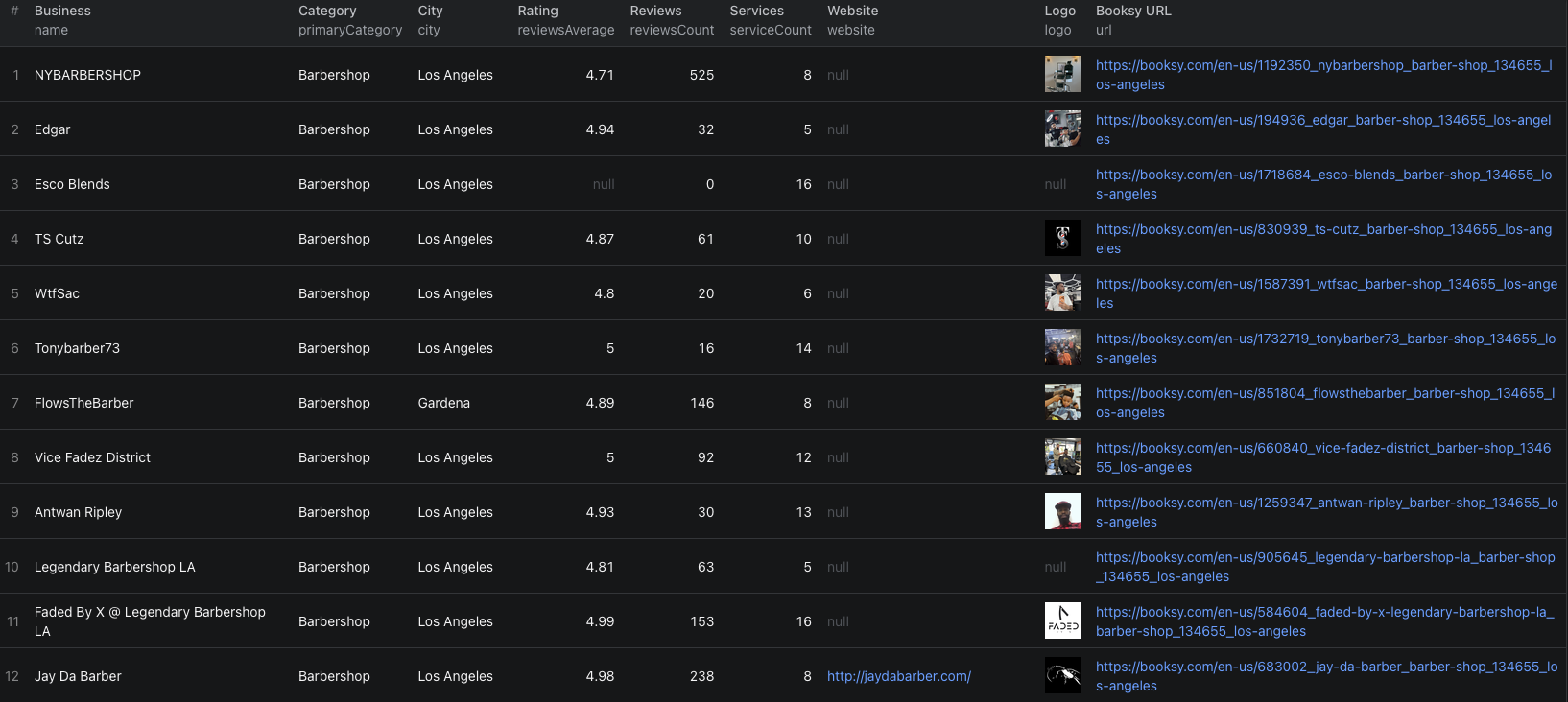Open Antwan Ripley logo thumbnail

click(1062, 511)
